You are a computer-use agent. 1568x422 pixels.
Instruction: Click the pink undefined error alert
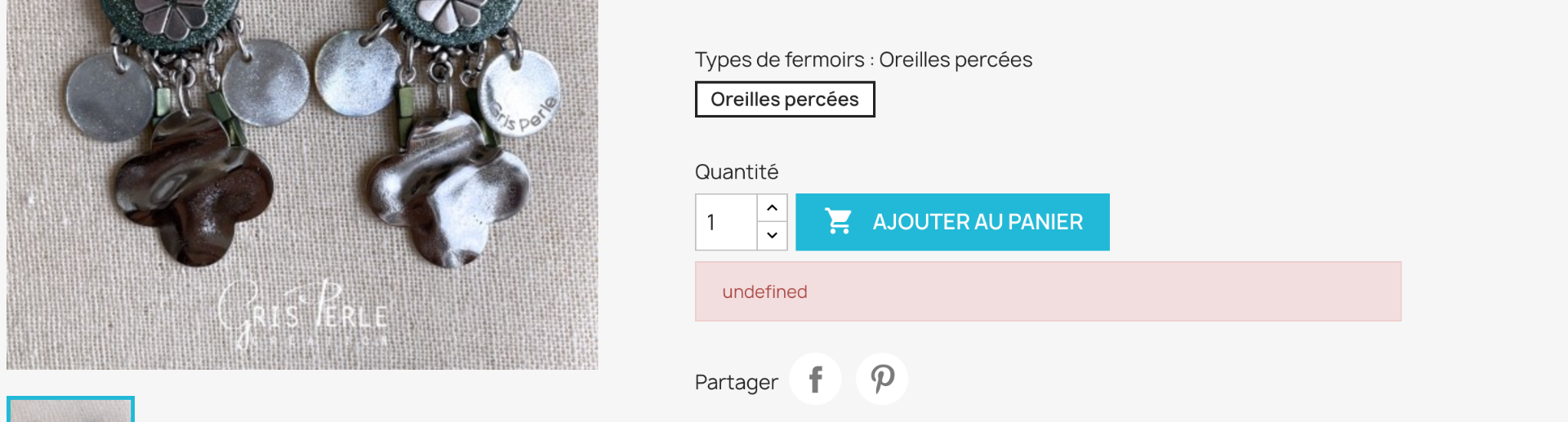tap(1048, 291)
